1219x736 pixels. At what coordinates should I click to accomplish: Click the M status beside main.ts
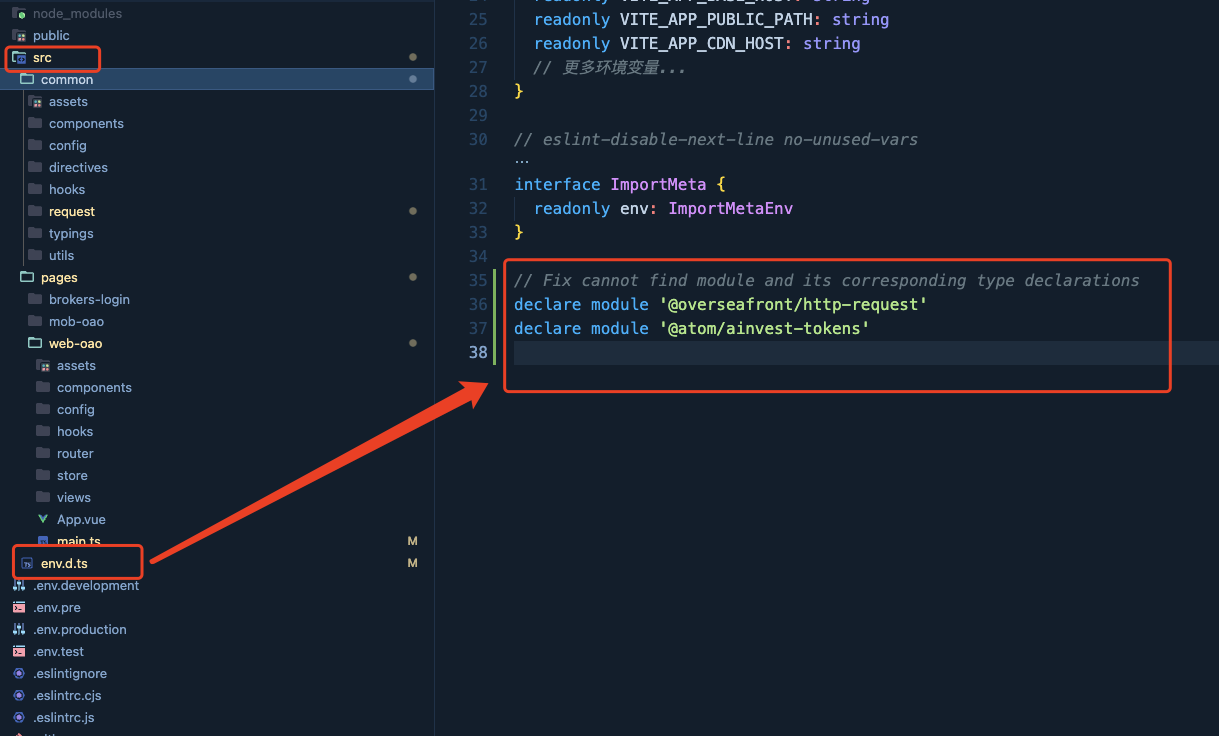(412, 541)
